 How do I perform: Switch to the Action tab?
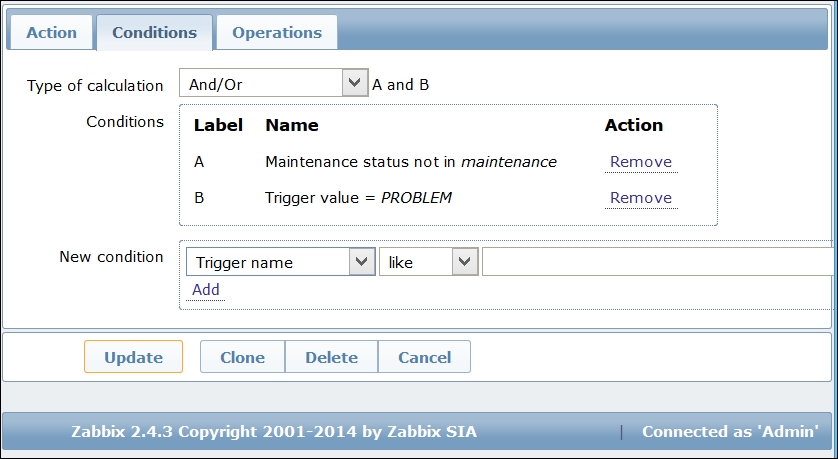[51, 32]
